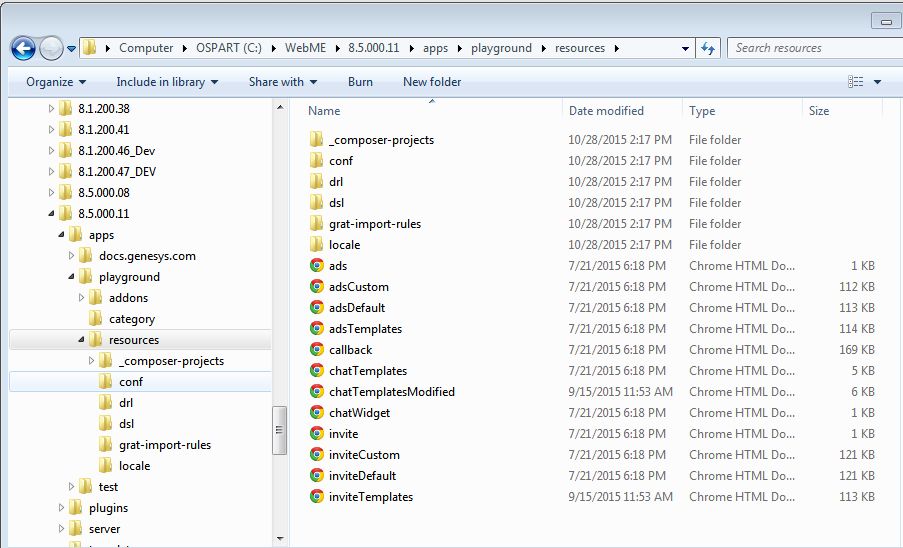
Task: Select the drl folder icon in file list
Action: [316, 181]
